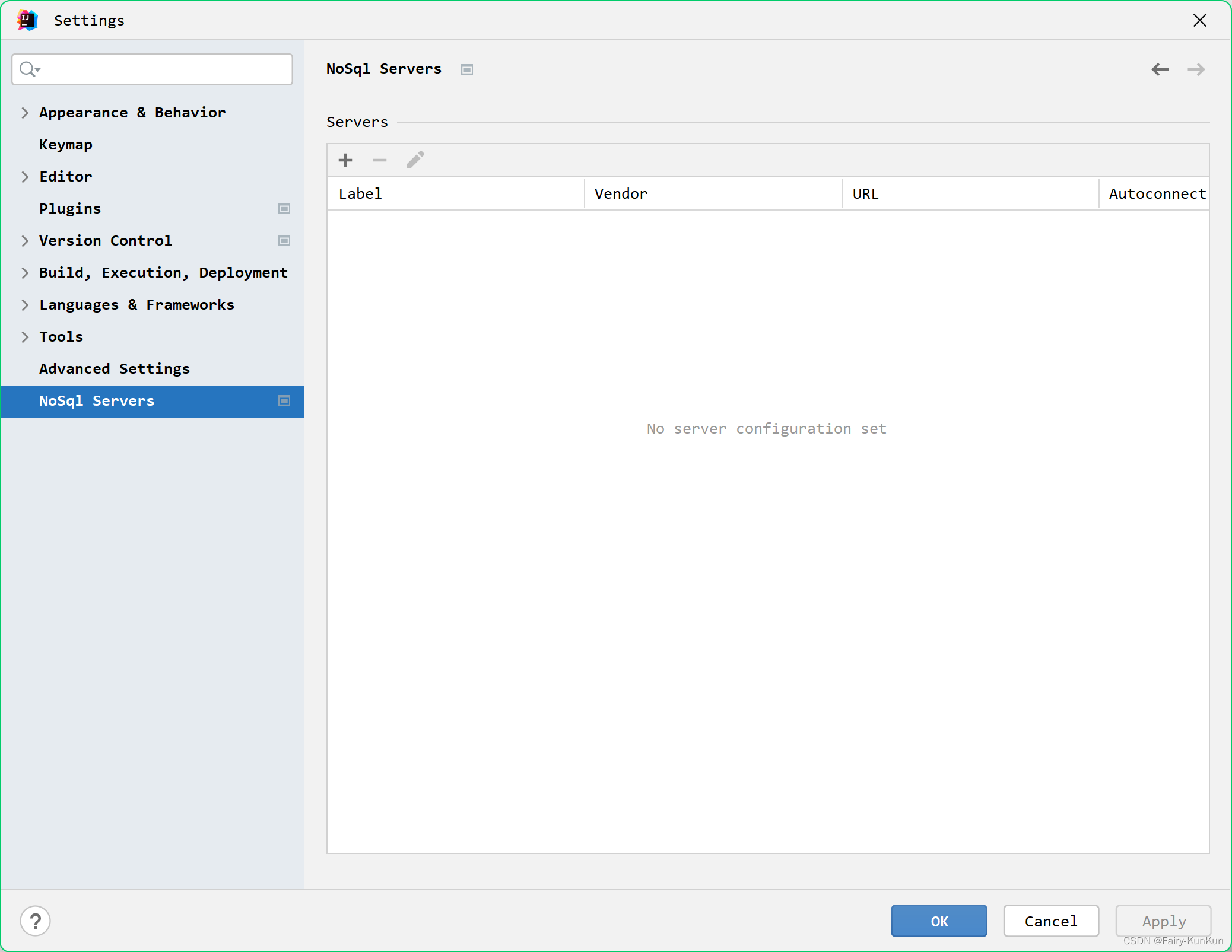Open Advanced Settings page
The width and height of the screenshot is (1232, 952).
[115, 369]
